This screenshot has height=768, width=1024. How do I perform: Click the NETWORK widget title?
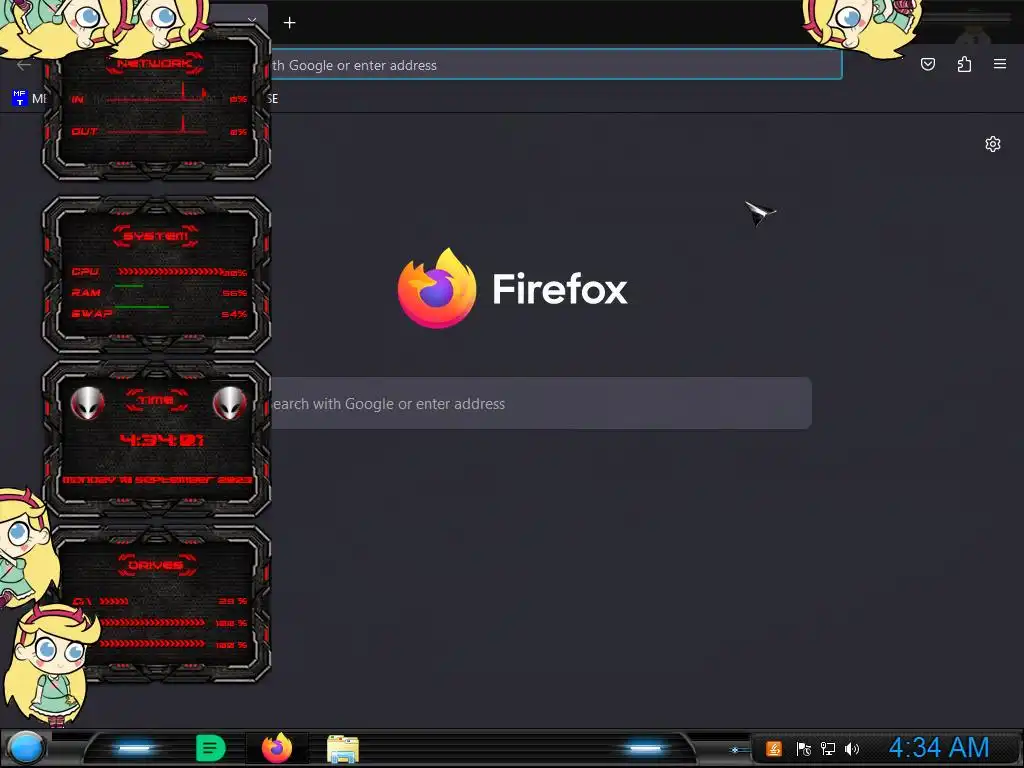(x=155, y=63)
